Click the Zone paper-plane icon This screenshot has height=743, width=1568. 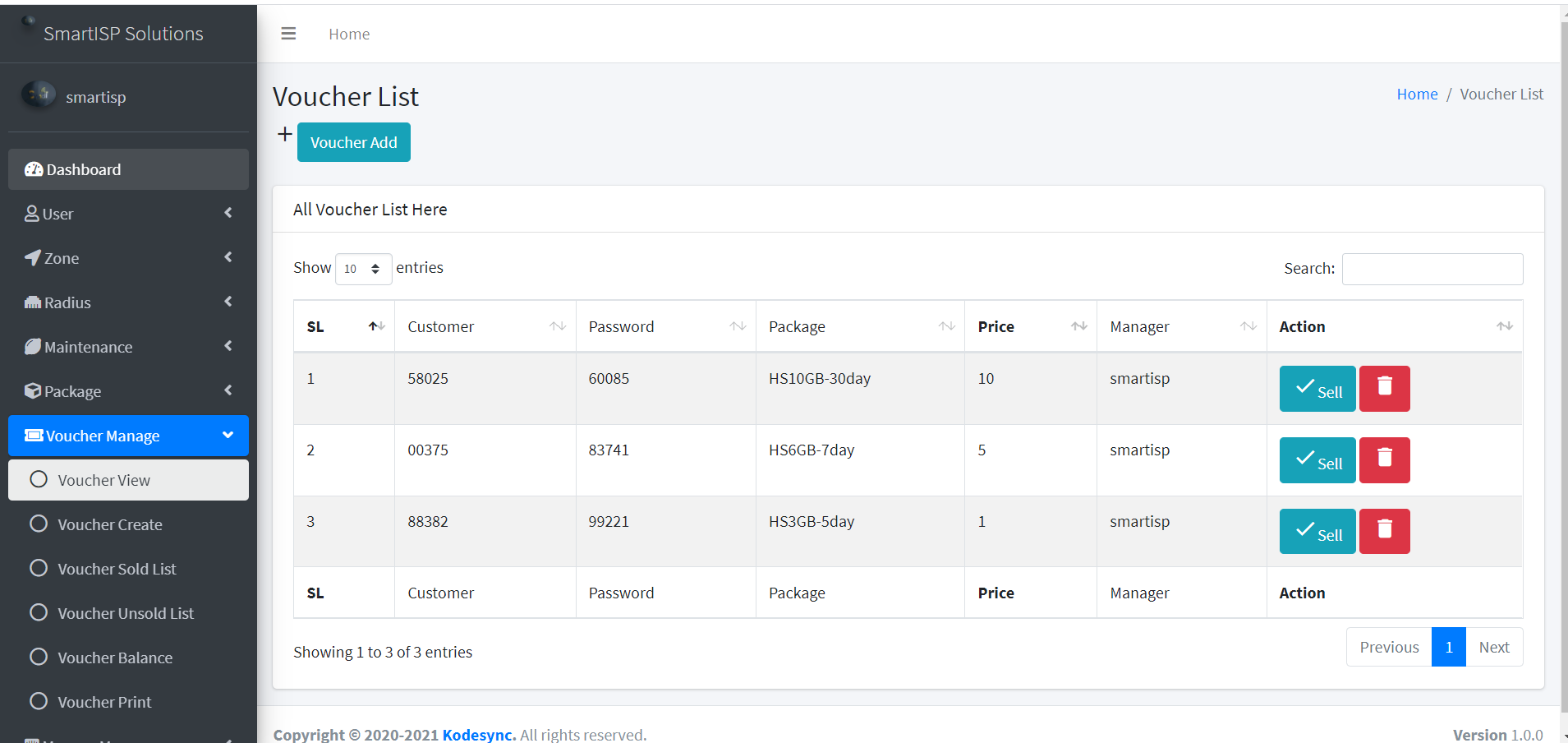[x=31, y=258]
